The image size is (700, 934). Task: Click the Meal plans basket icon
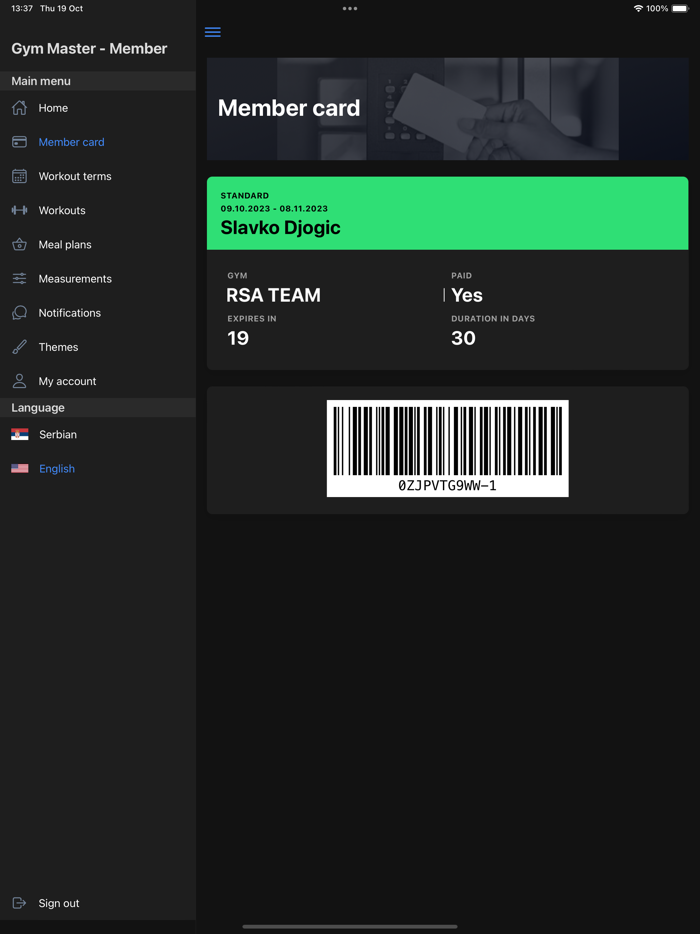[20, 244]
